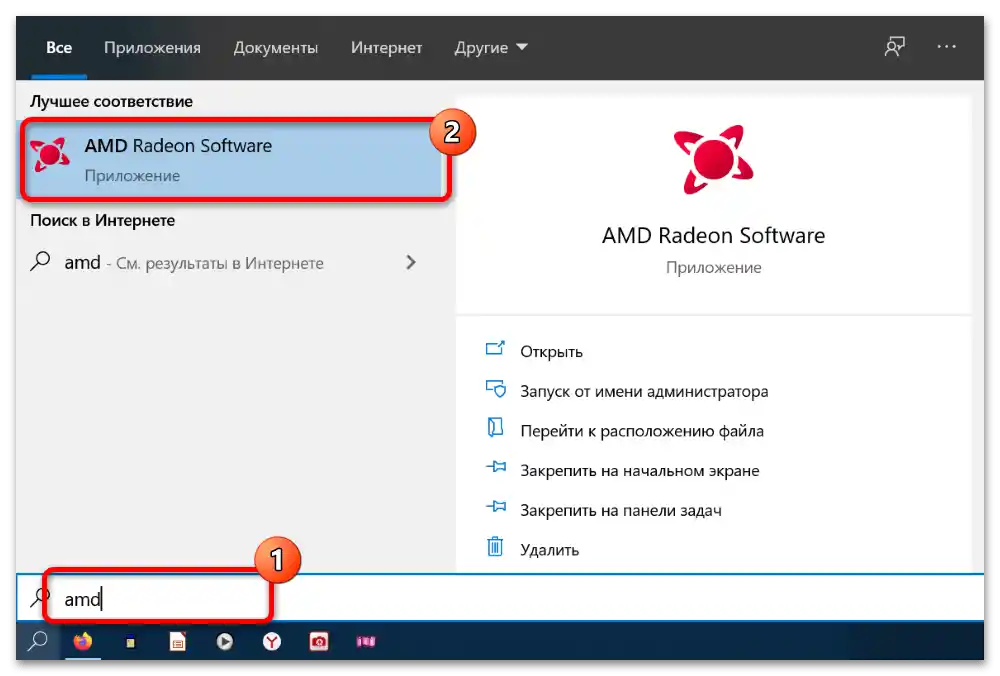
Task: Click the Лучшее соответствие heading
Action: coord(111,101)
